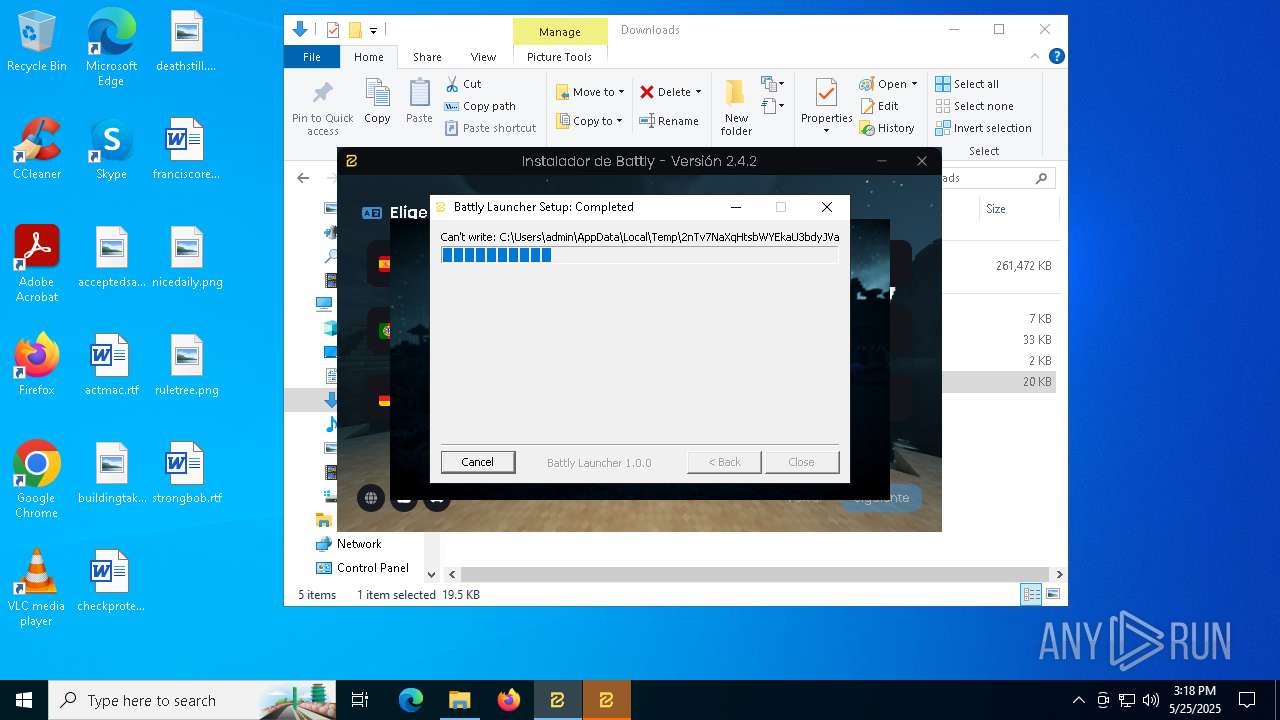Open file Properties
Viewport: 1280px width, 720px height.
click(826, 108)
